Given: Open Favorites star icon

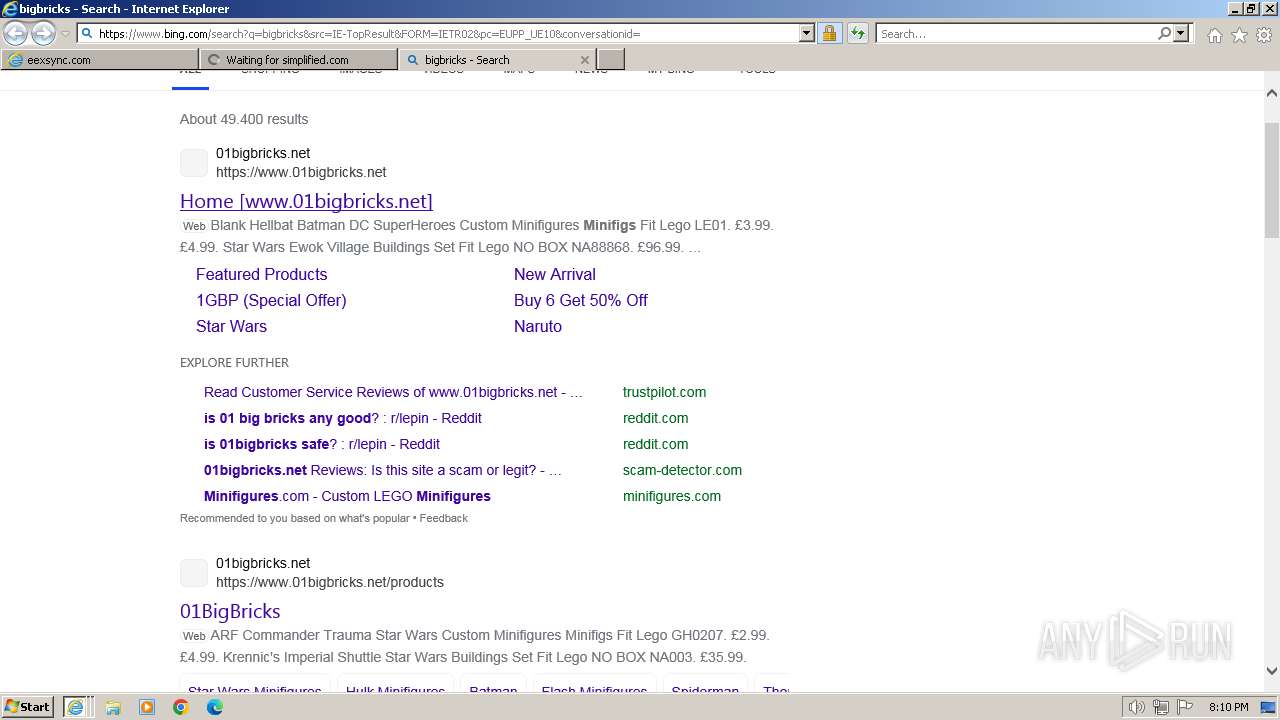Looking at the screenshot, I should 1239,35.
